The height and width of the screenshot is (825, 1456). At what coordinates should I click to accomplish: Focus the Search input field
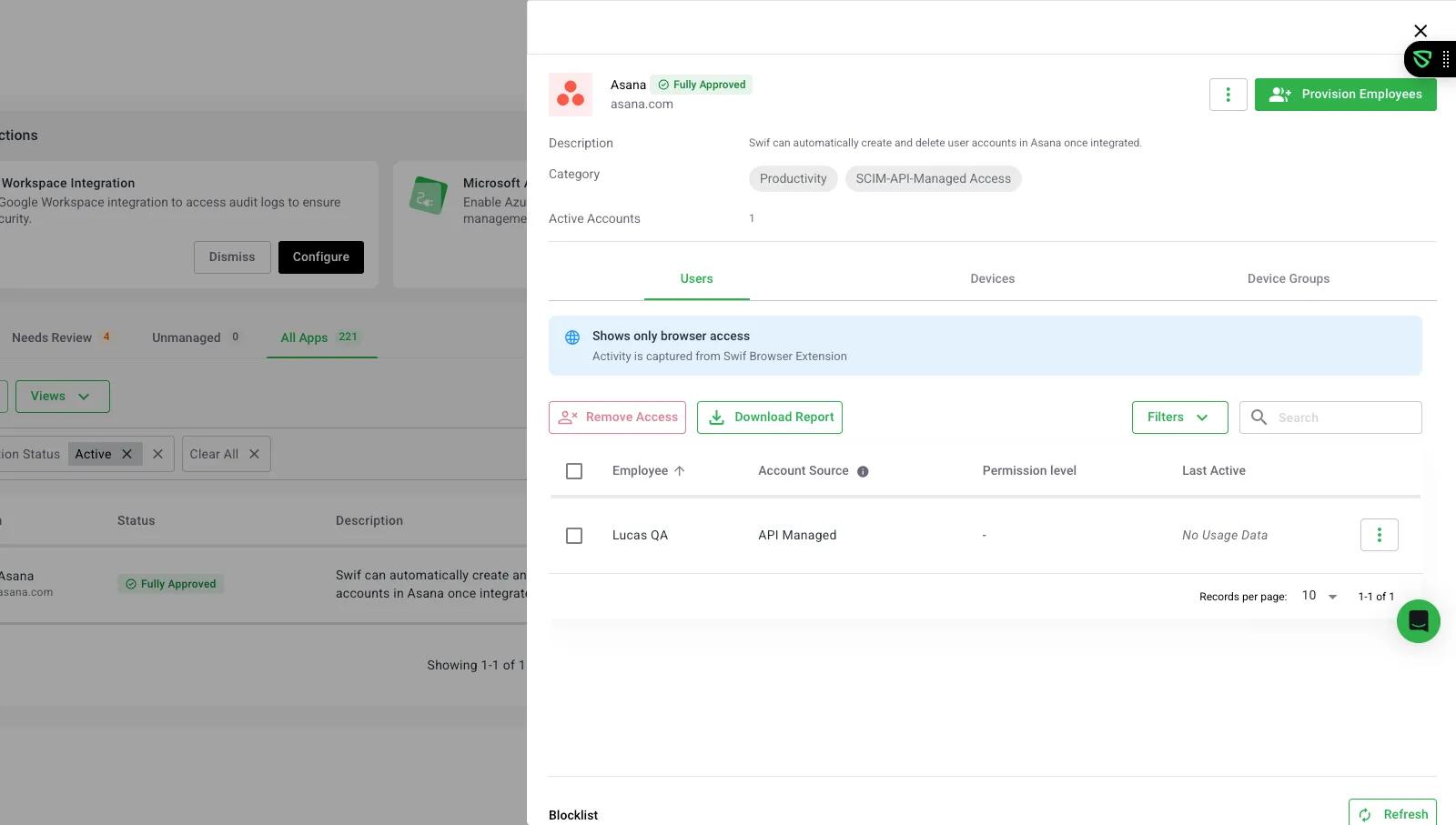(1343, 418)
